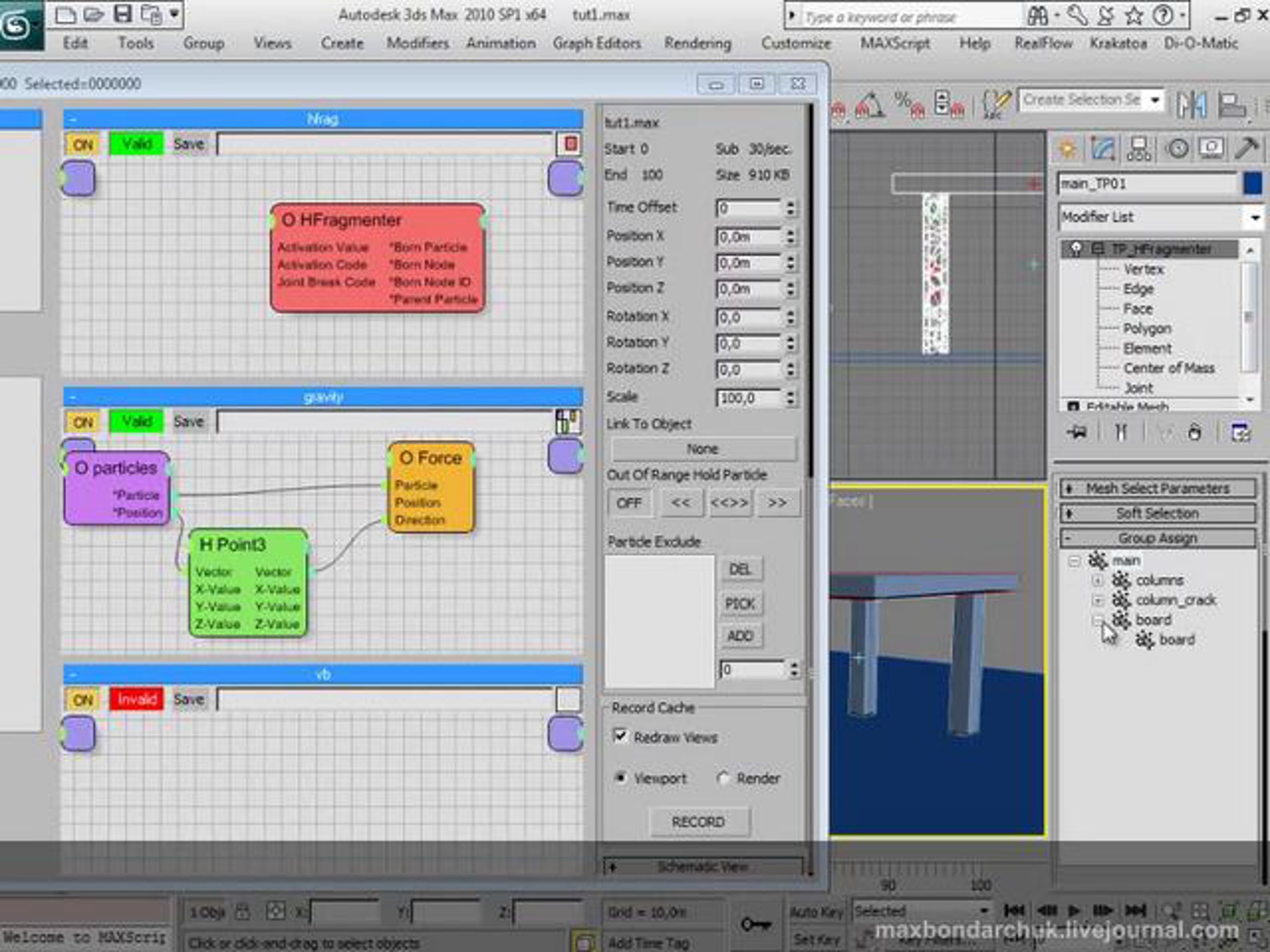Select the Render radio button
This screenshot has height=952, width=1270.
(723, 778)
